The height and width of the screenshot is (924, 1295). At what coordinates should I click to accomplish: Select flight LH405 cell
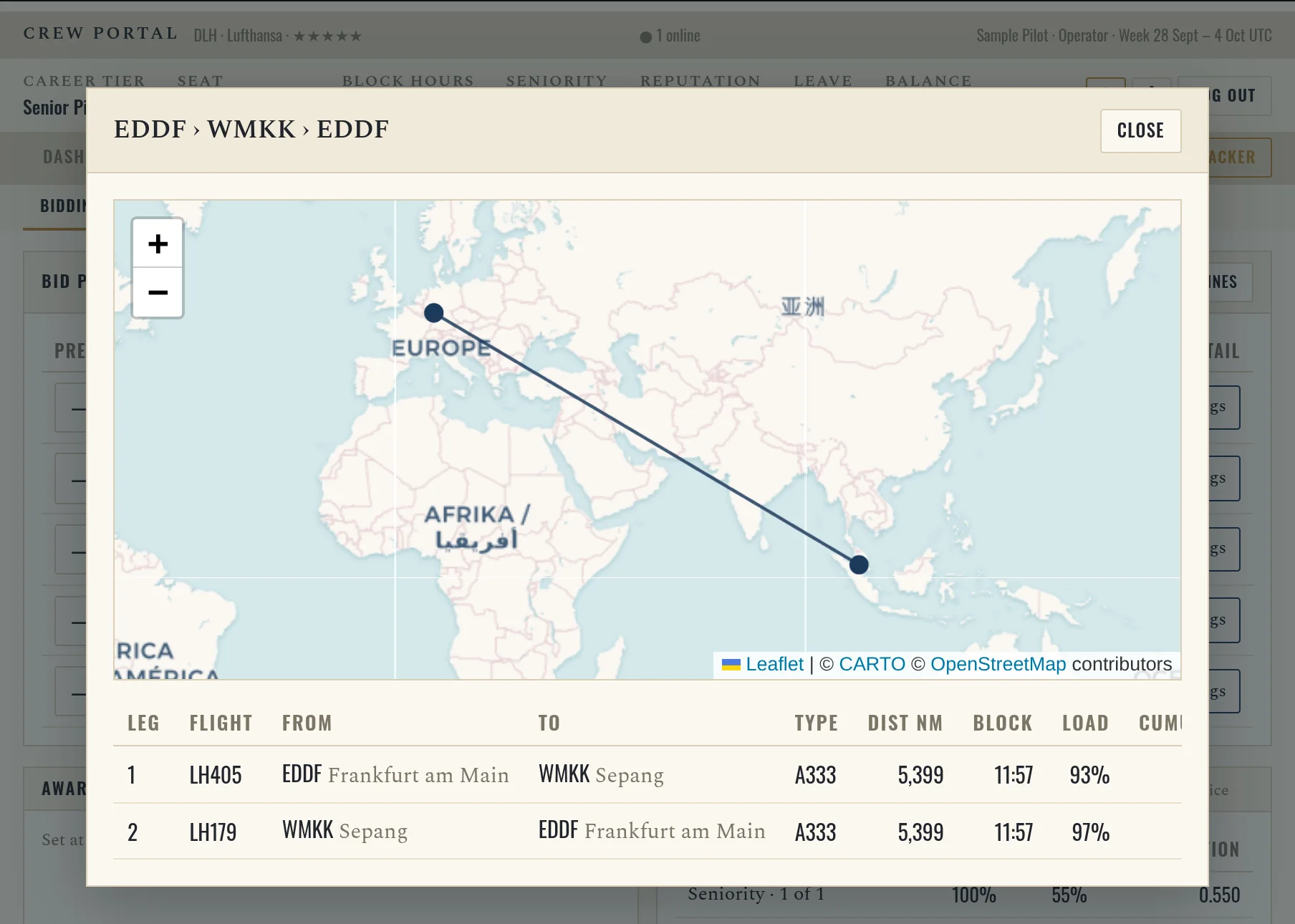tap(216, 775)
